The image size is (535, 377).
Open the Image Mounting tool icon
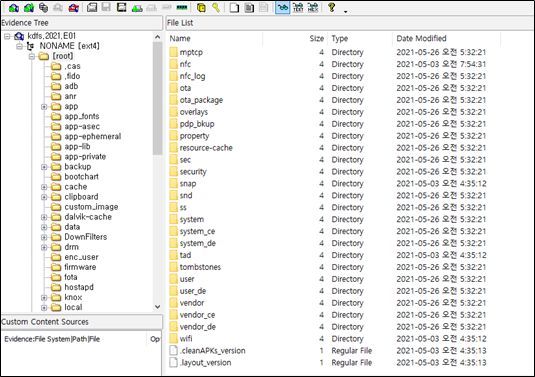coord(43,7)
